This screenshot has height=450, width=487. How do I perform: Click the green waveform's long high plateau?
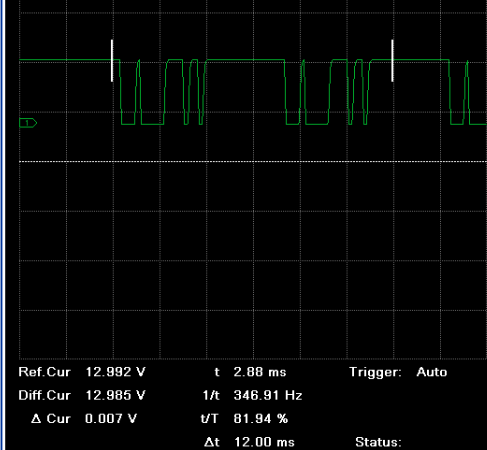click(245, 60)
